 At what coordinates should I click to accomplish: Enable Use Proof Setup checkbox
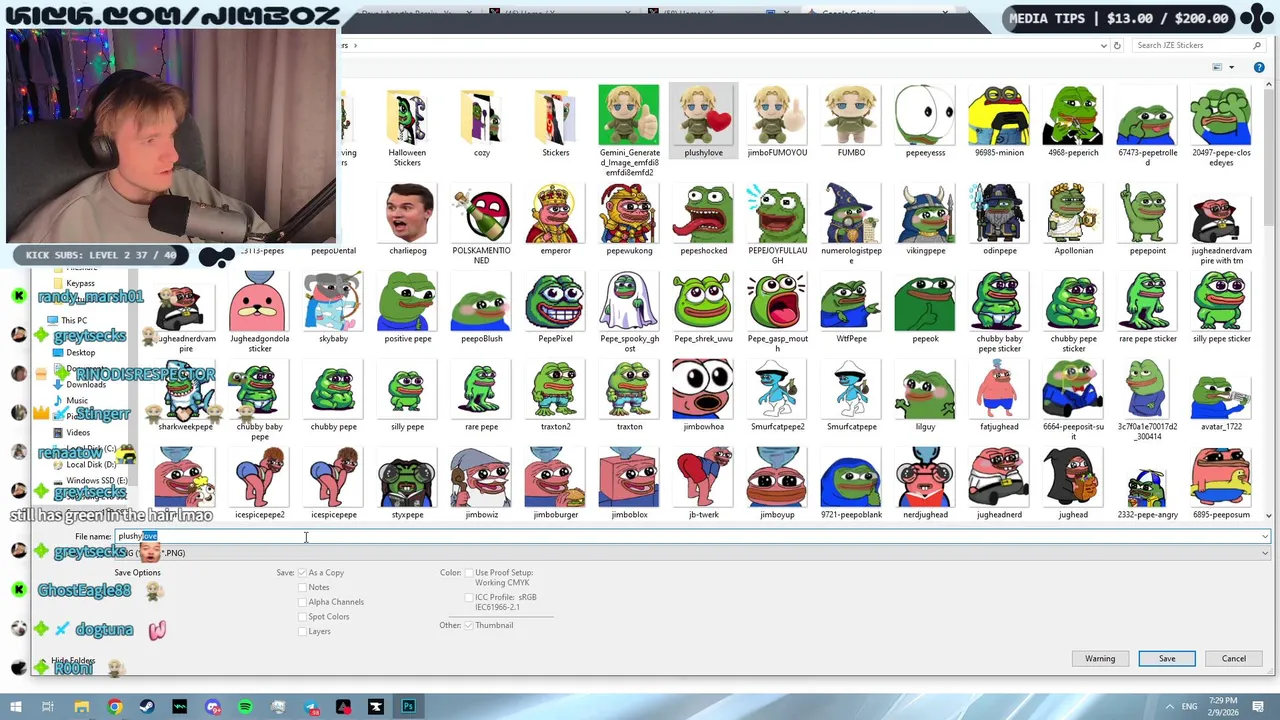point(468,573)
